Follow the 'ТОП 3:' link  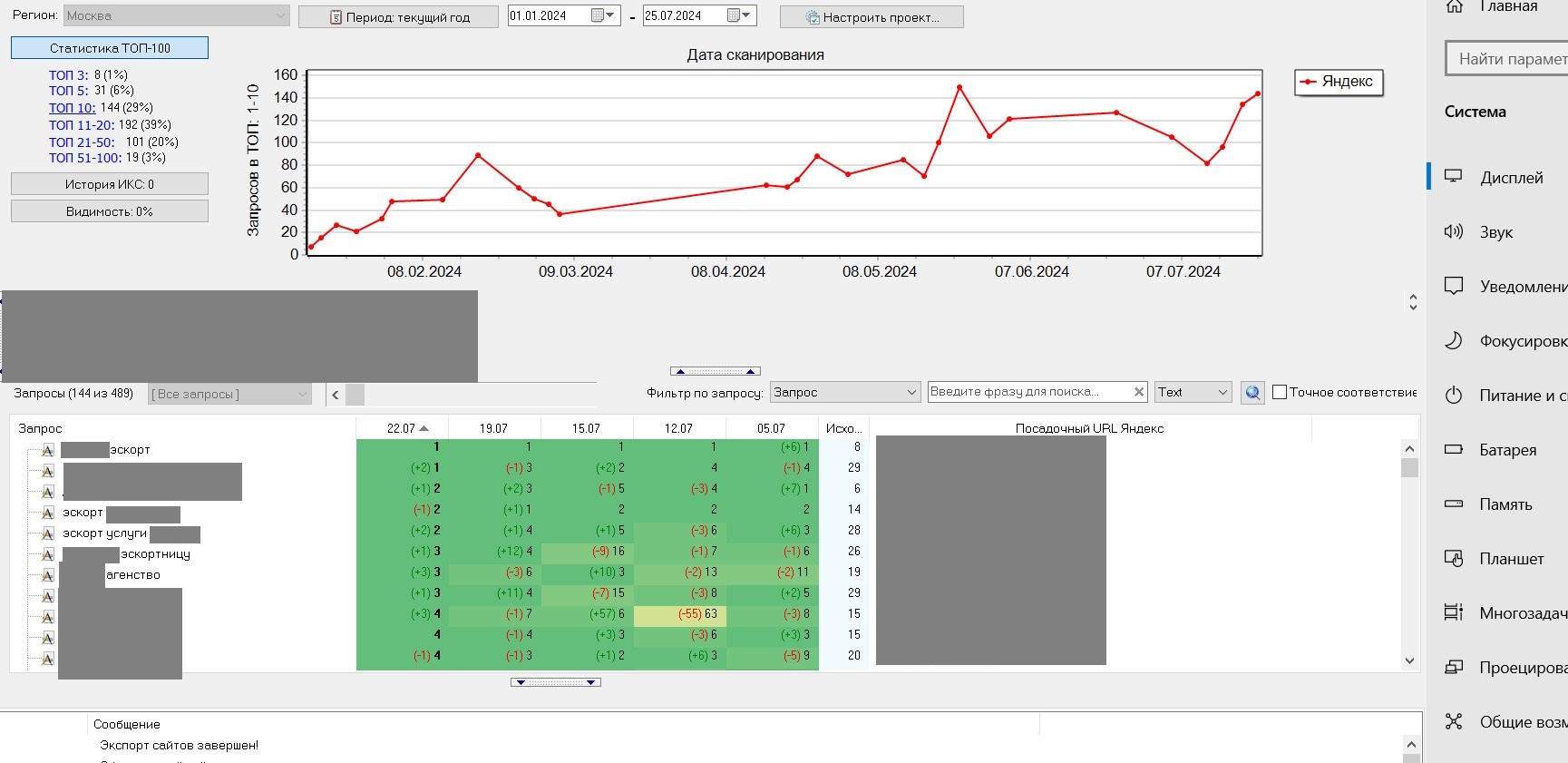coord(69,74)
